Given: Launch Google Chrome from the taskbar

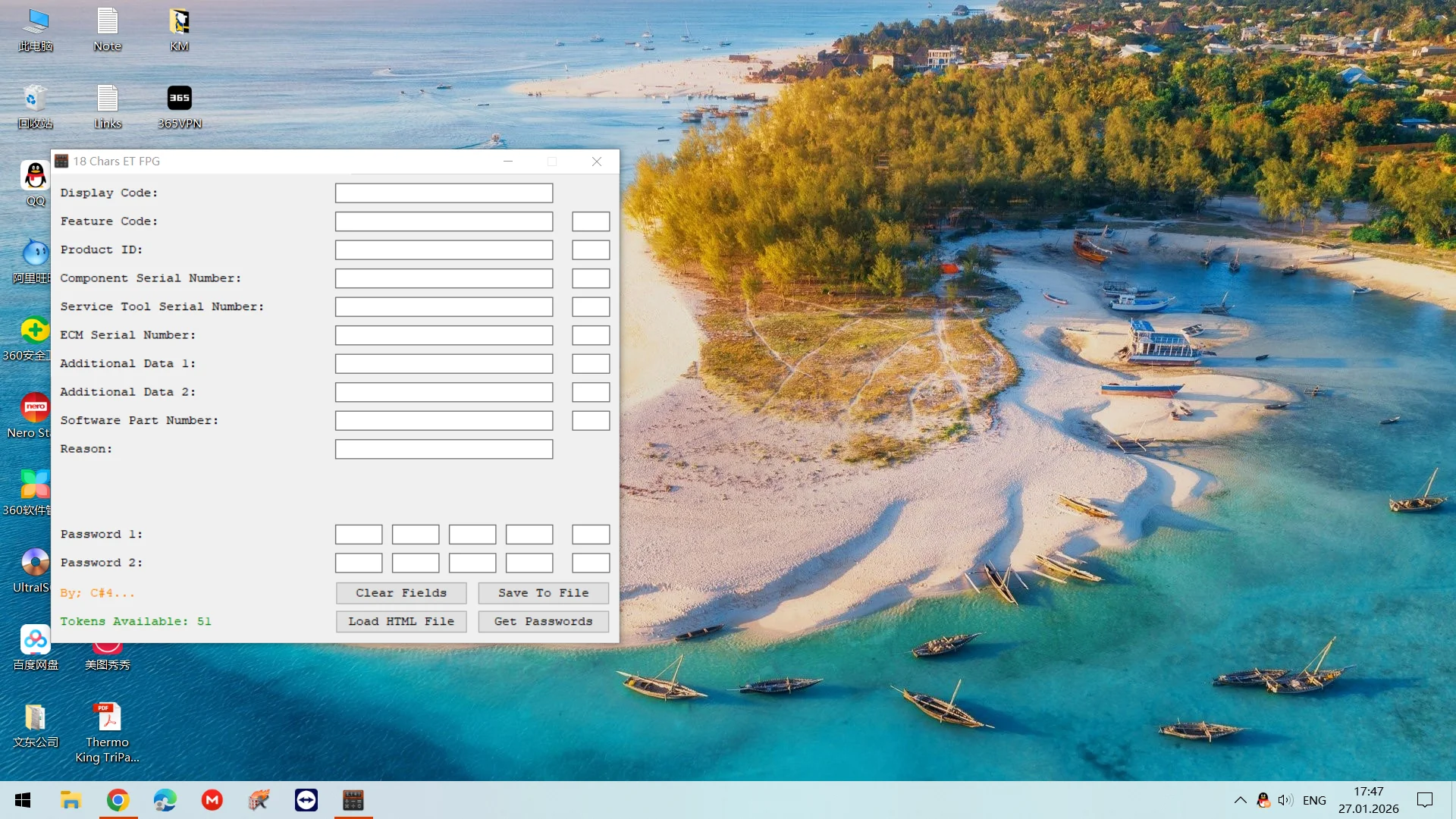Looking at the screenshot, I should click(118, 800).
